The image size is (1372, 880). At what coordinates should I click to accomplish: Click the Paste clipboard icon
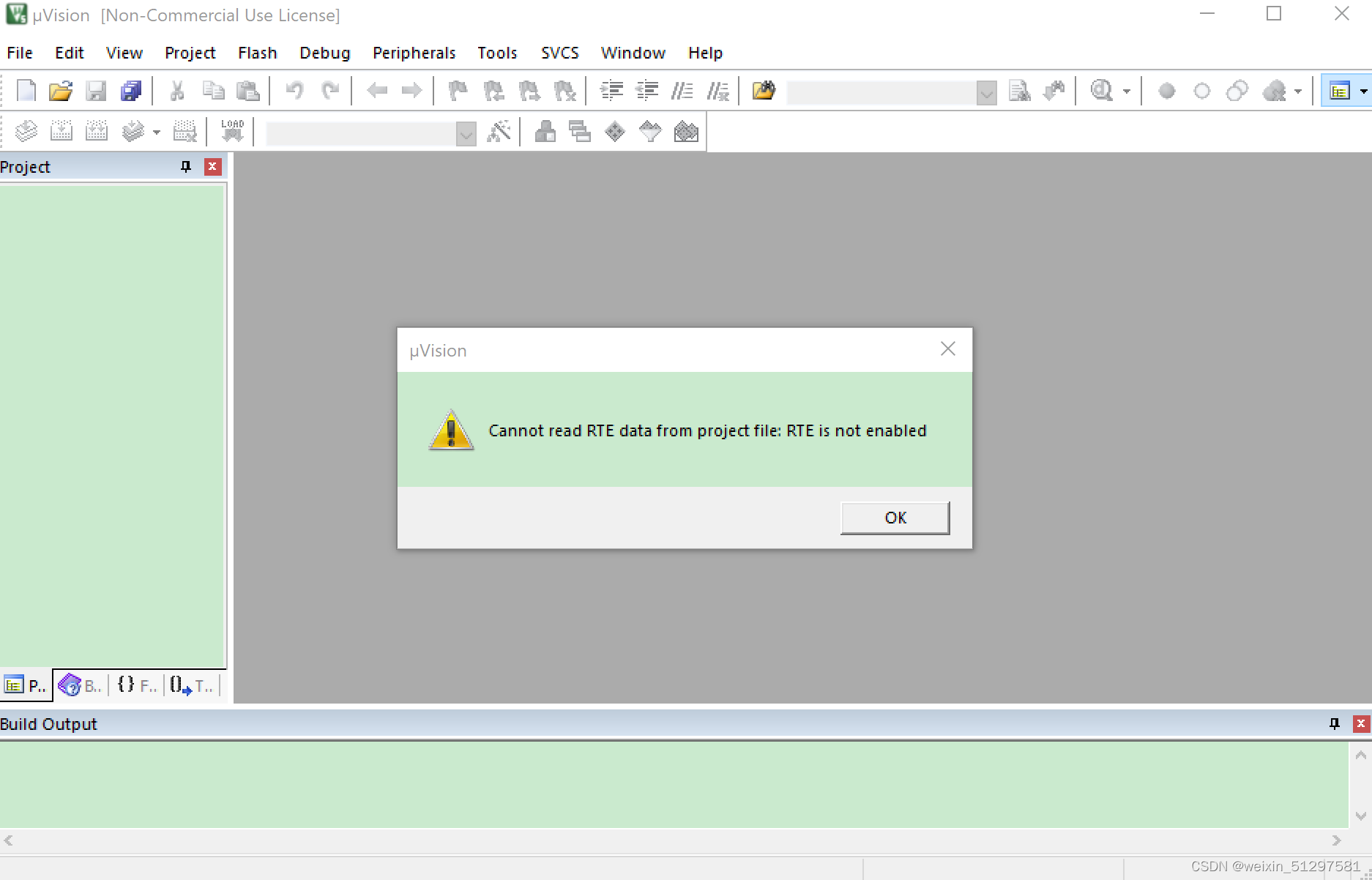[x=248, y=91]
